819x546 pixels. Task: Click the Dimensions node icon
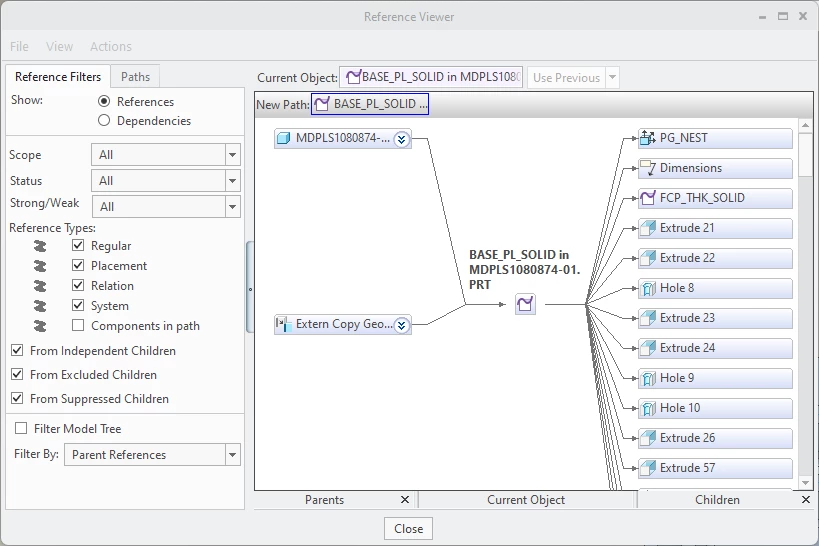648,168
